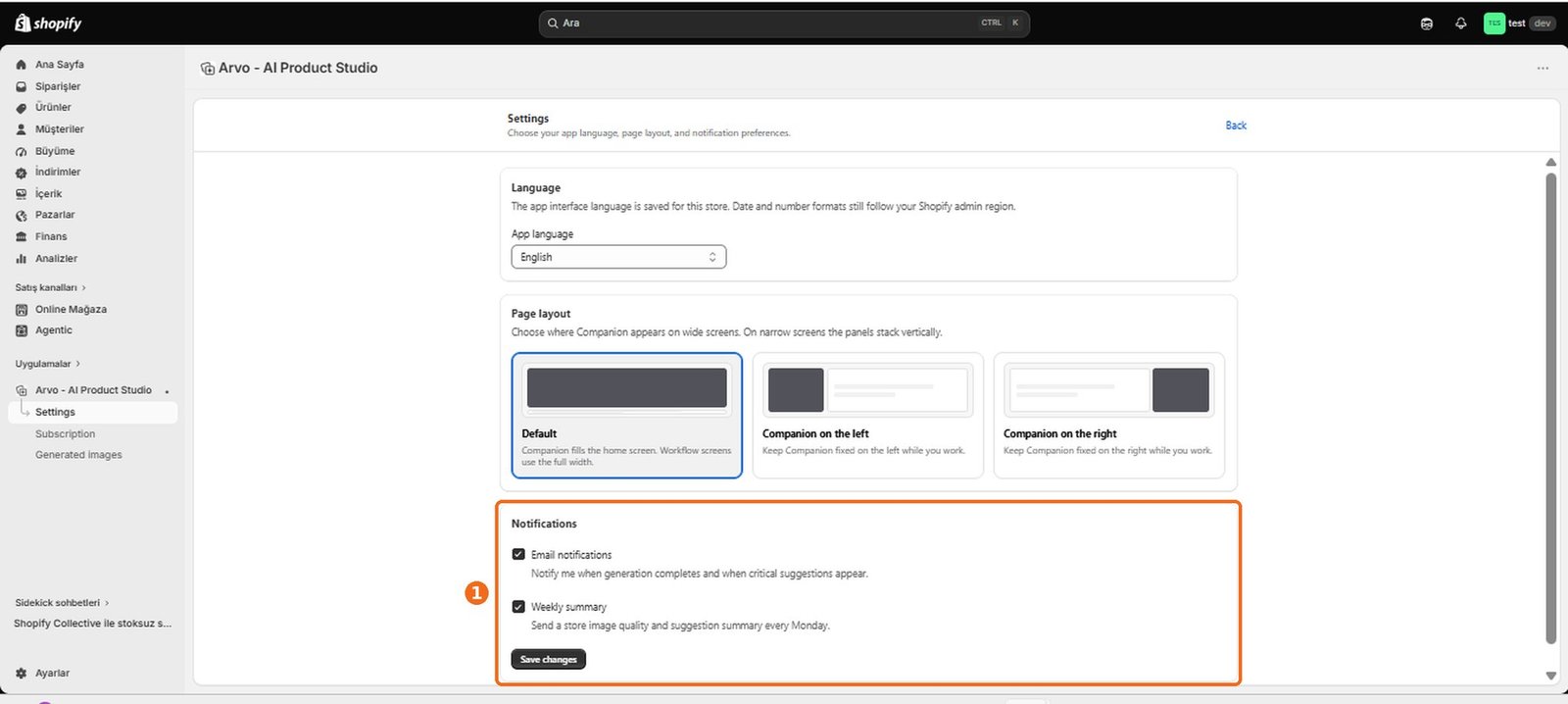The image size is (1568, 704).
Task: Click the Agentic channel icon
Action: pos(22,331)
